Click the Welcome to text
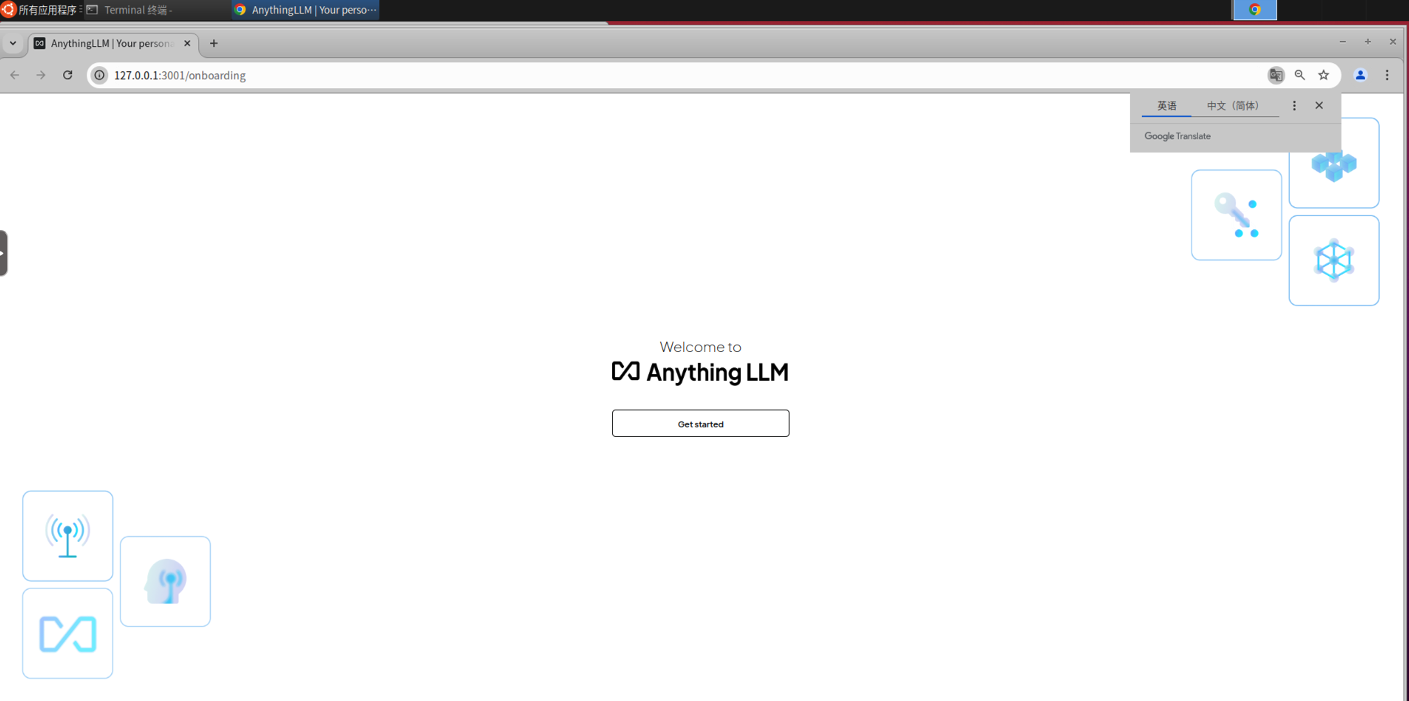The width and height of the screenshot is (1409, 701). click(700, 347)
